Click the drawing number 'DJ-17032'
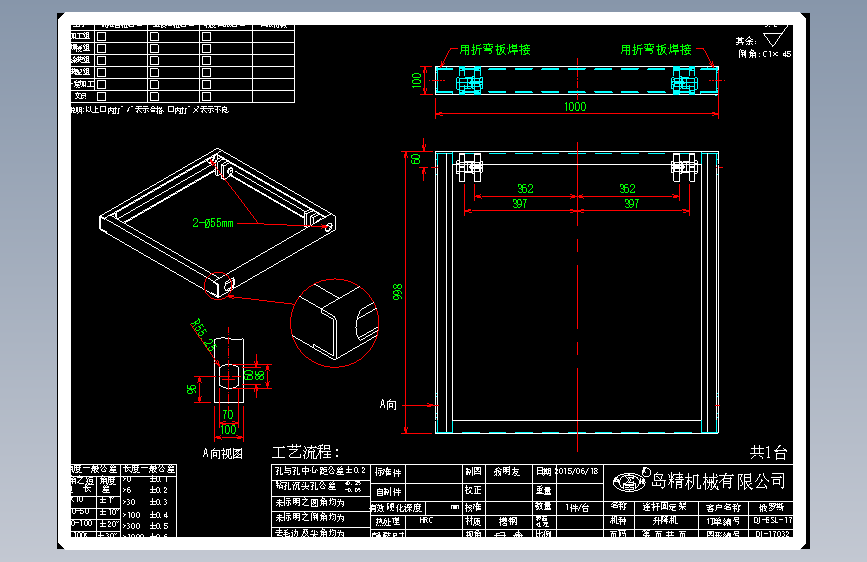 [772, 534]
